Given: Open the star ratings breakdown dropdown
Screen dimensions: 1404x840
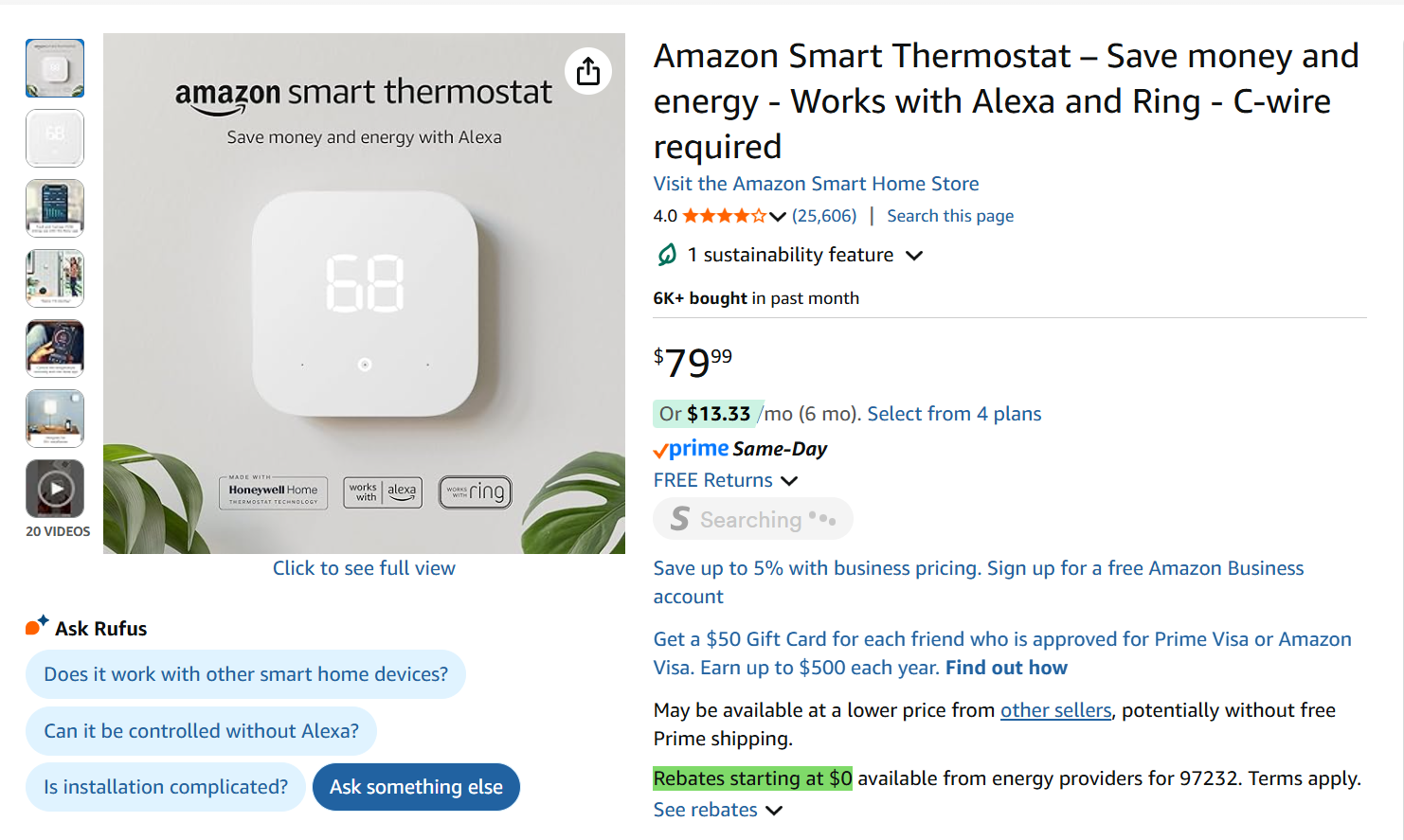Looking at the screenshot, I should [778, 216].
